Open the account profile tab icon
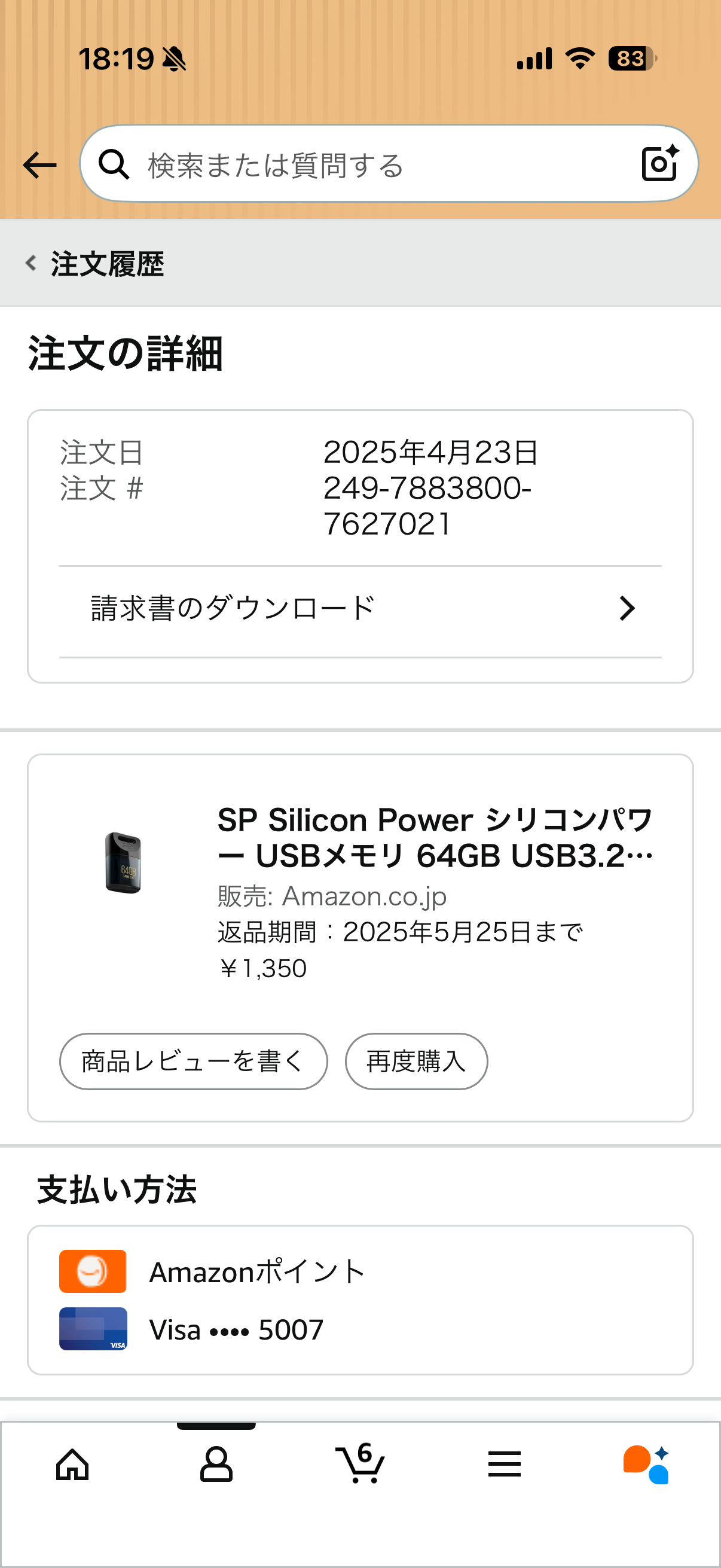This screenshot has width=721, height=1568. tap(216, 1464)
